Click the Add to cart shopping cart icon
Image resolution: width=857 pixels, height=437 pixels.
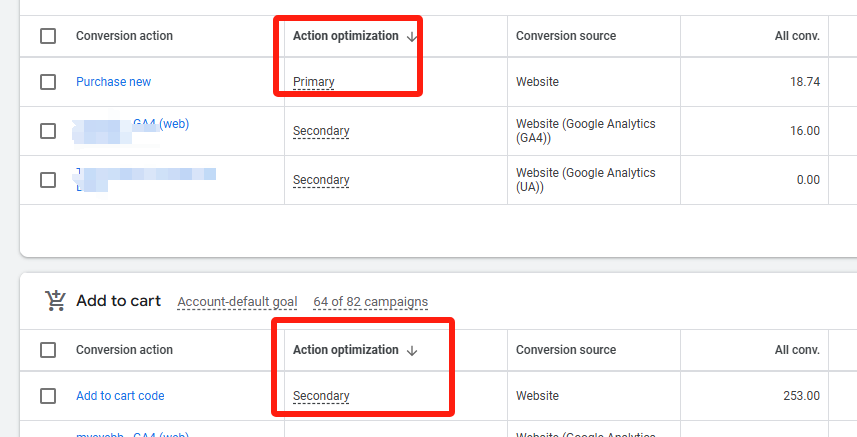pos(55,300)
